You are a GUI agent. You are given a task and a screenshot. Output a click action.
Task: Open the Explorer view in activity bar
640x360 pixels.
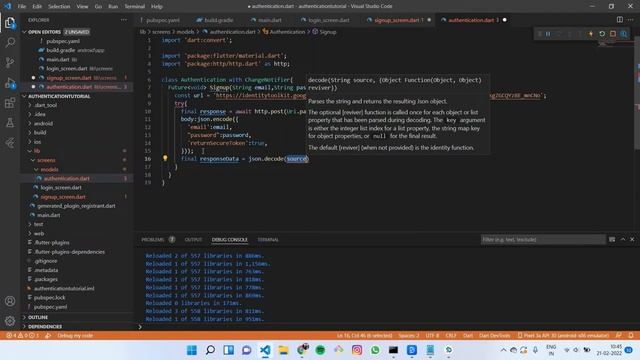pyautogui.click(x=10, y=23)
